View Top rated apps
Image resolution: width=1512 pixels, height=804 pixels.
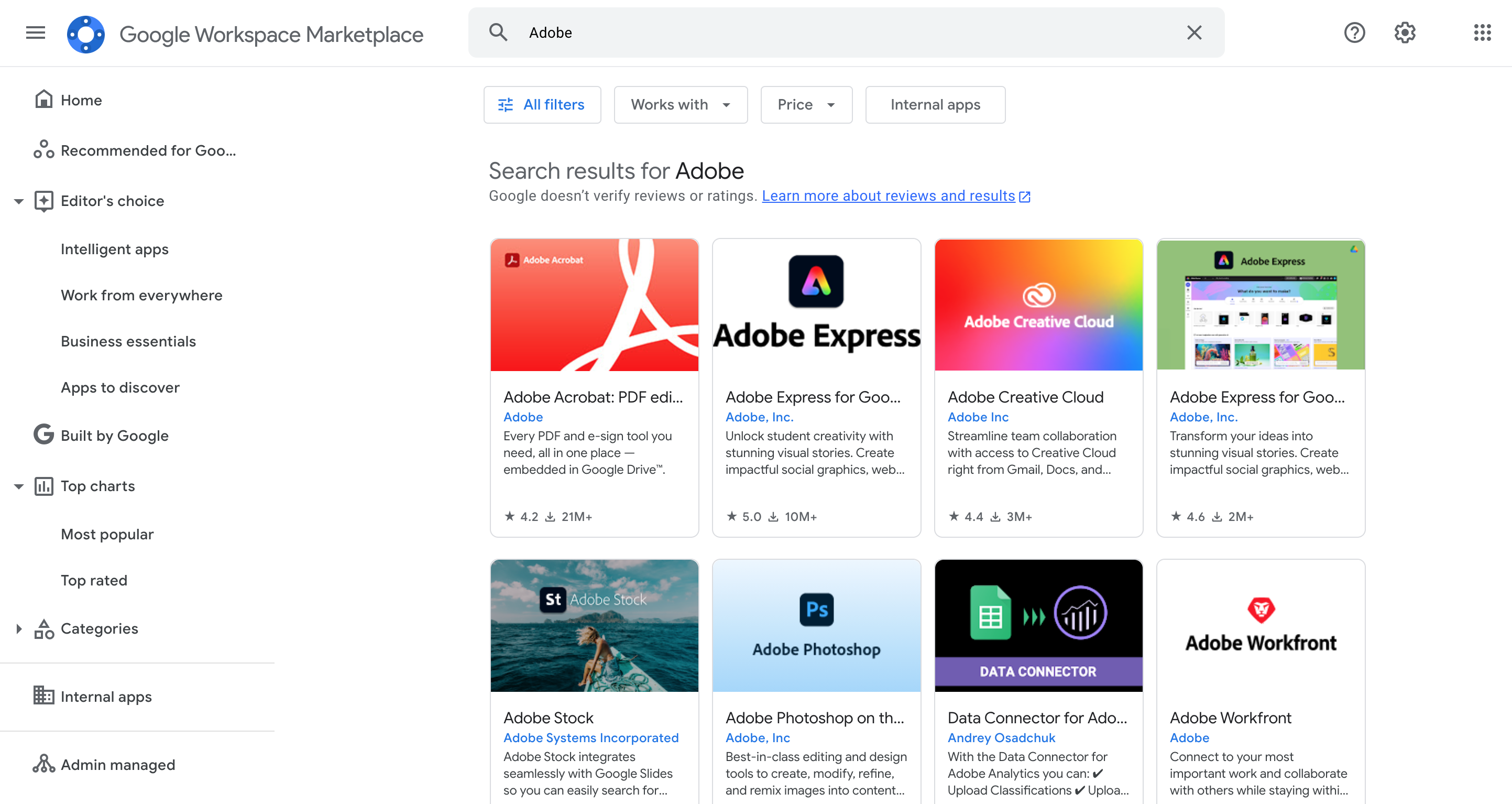coord(94,580)
